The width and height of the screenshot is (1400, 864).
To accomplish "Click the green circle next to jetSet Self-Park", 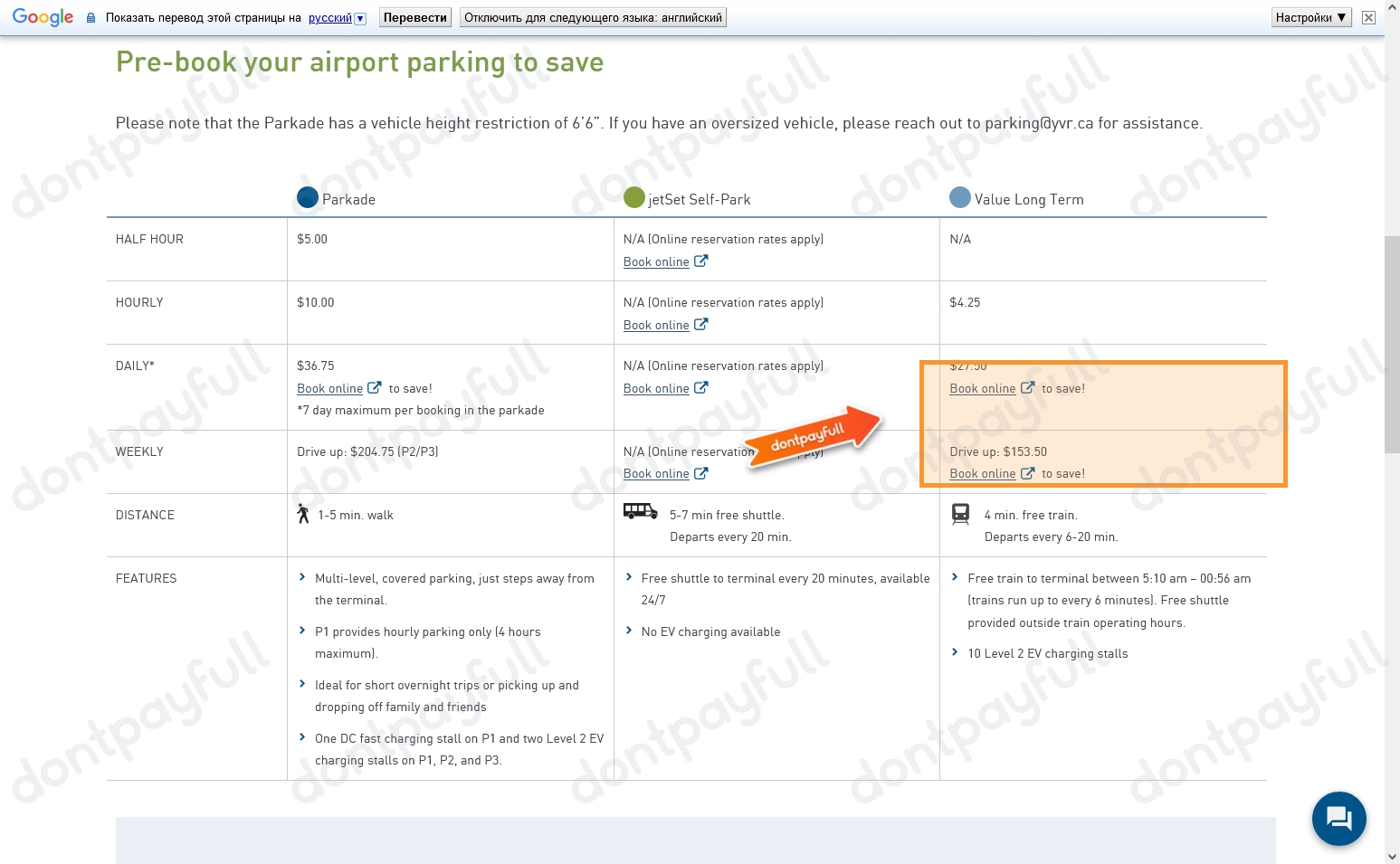I will pos(633,197).
